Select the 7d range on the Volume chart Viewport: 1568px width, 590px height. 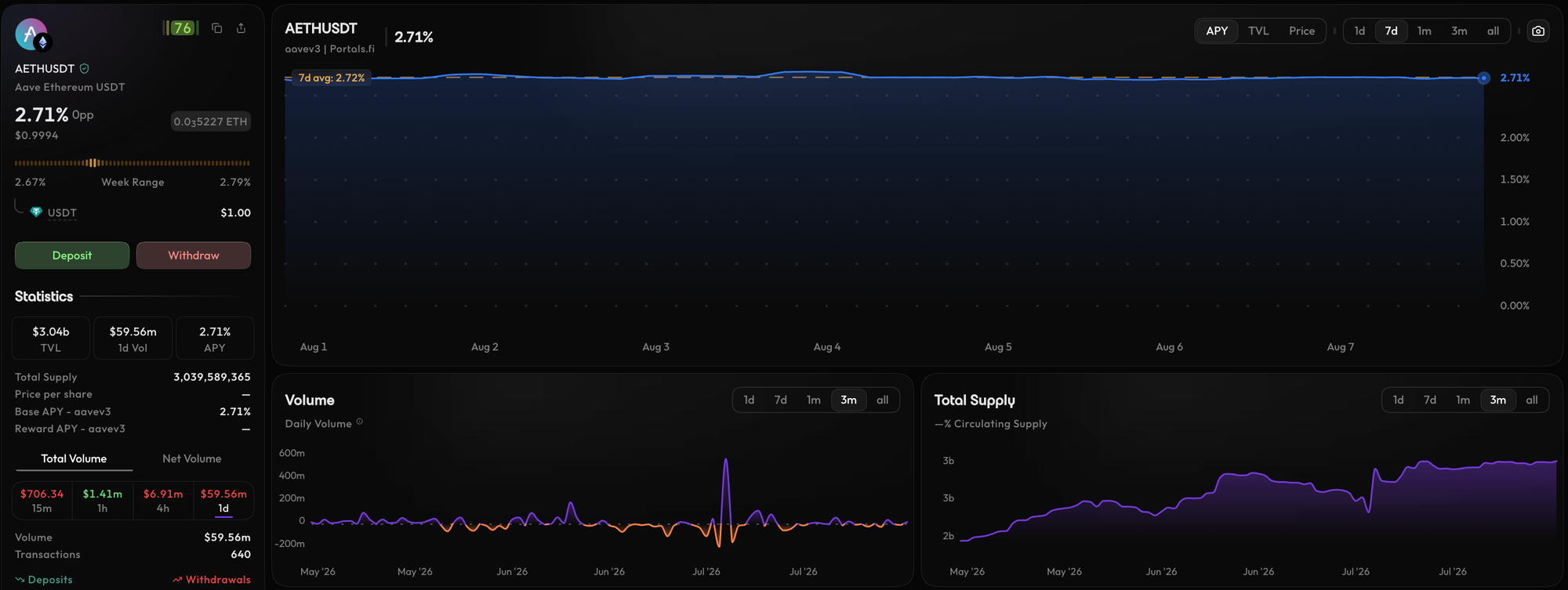click(x=781, y=400)
